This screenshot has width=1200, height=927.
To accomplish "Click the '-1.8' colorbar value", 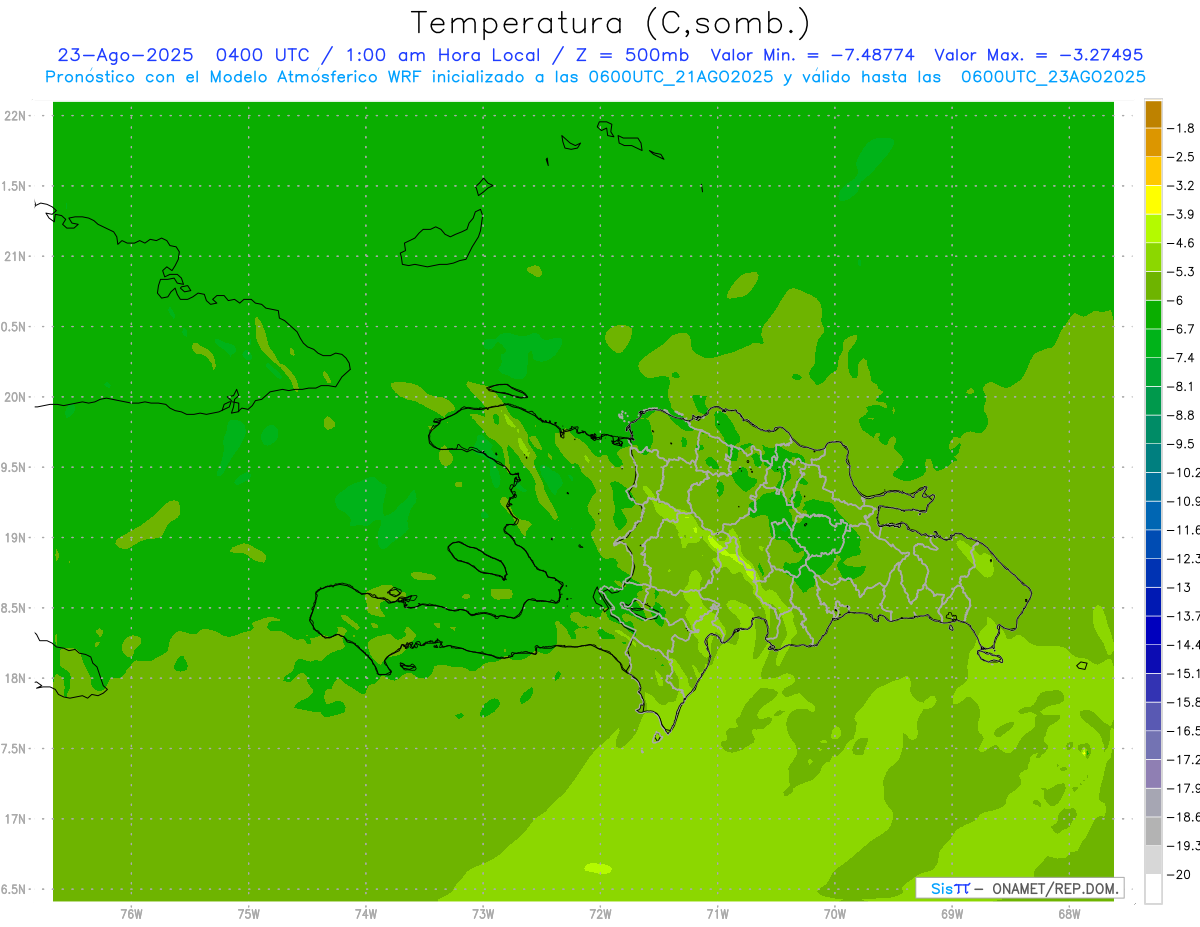I will 1183,129.
